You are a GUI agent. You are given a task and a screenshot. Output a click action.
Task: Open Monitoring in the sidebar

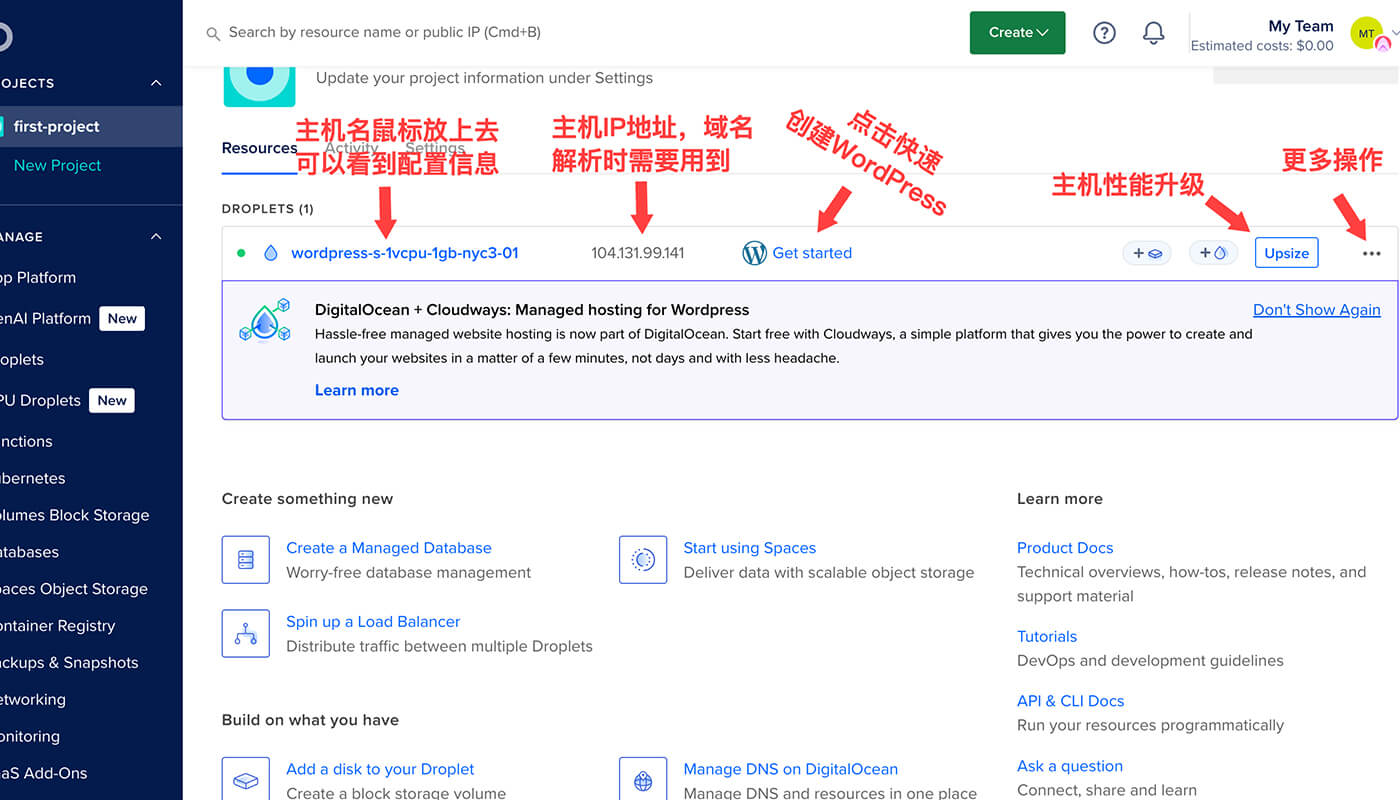(30, 736)
